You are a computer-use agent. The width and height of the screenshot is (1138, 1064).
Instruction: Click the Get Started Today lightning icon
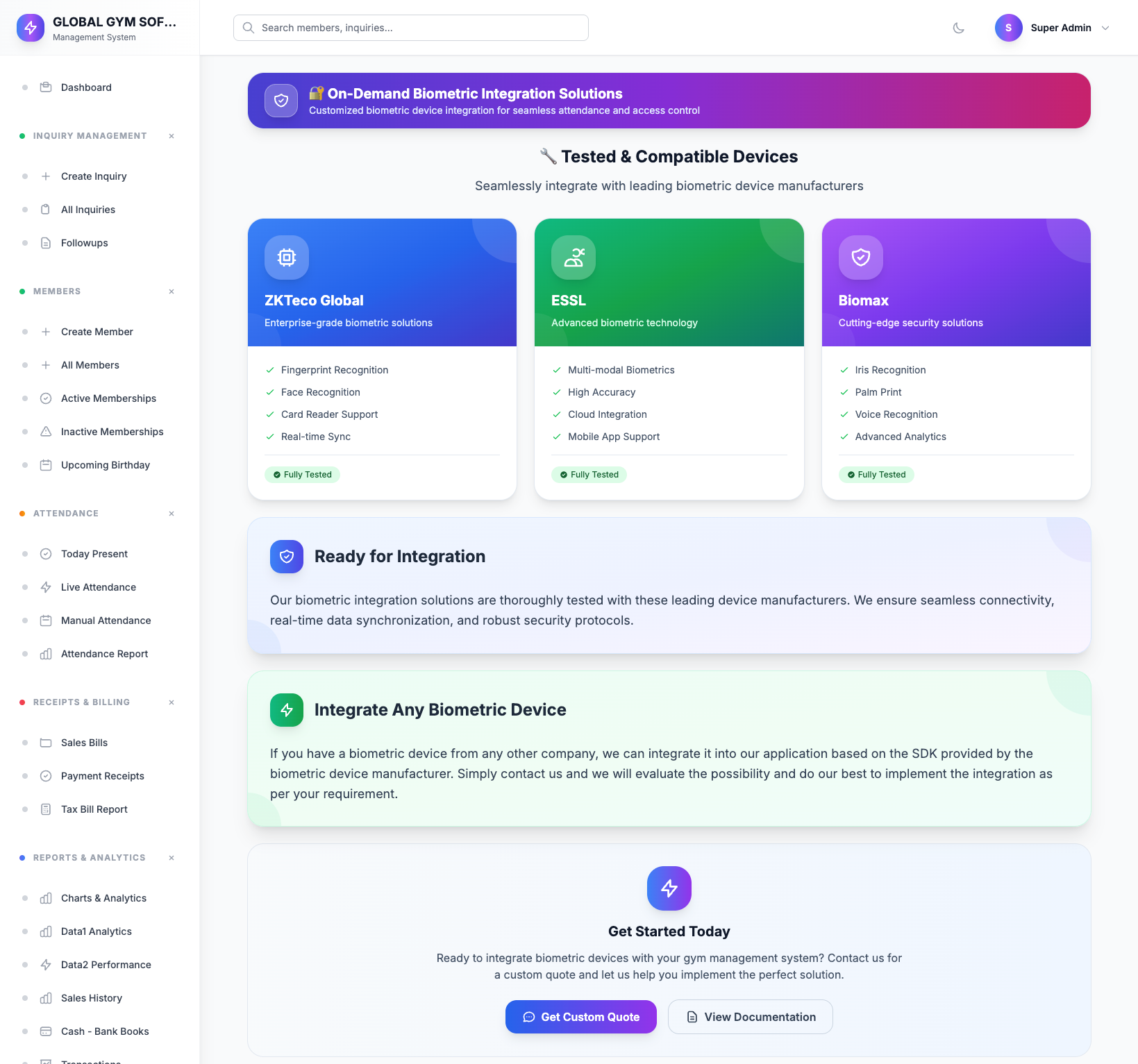coord(669,888)
